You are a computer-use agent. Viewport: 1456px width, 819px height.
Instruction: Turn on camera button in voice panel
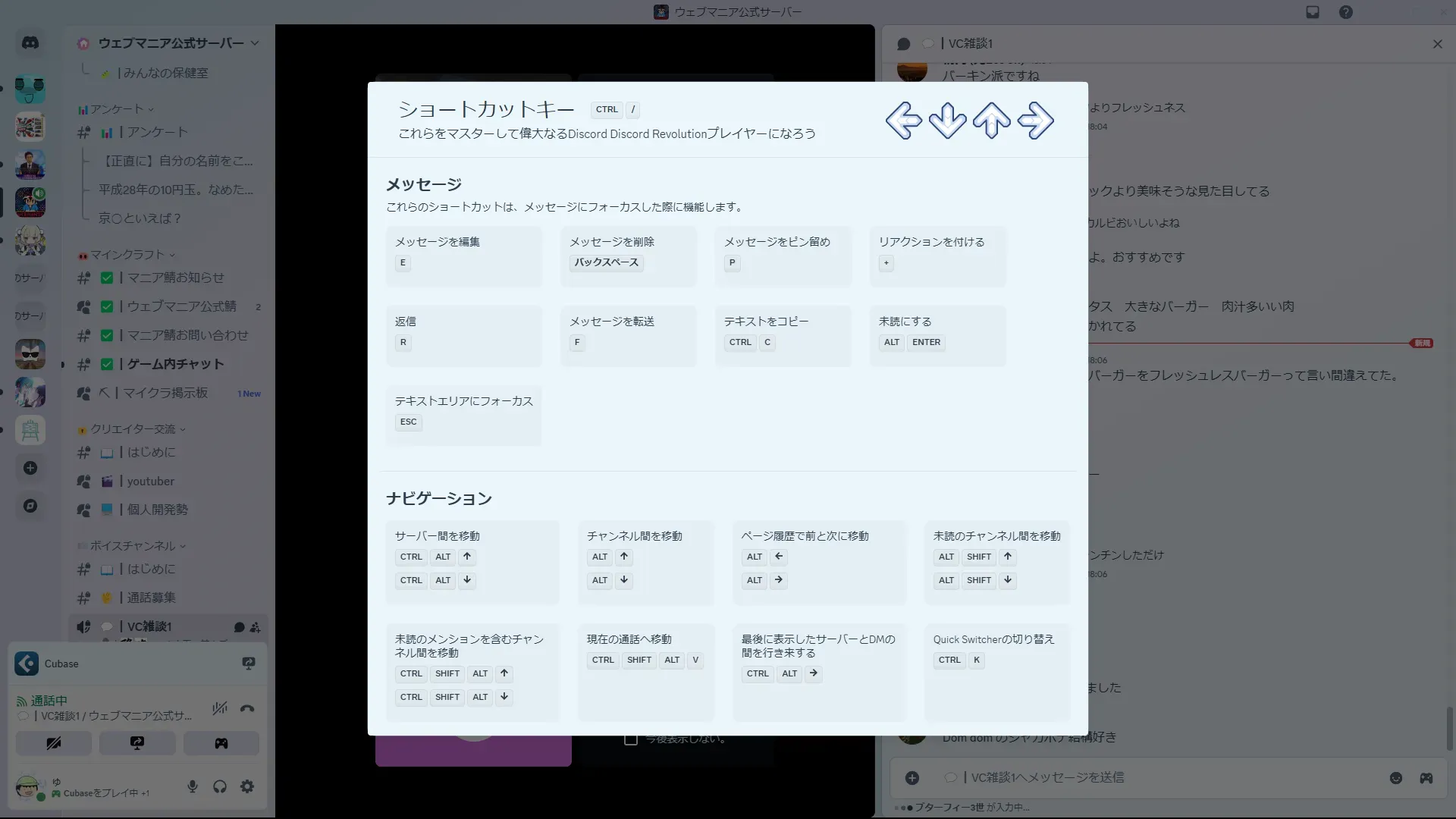[54, 743]
